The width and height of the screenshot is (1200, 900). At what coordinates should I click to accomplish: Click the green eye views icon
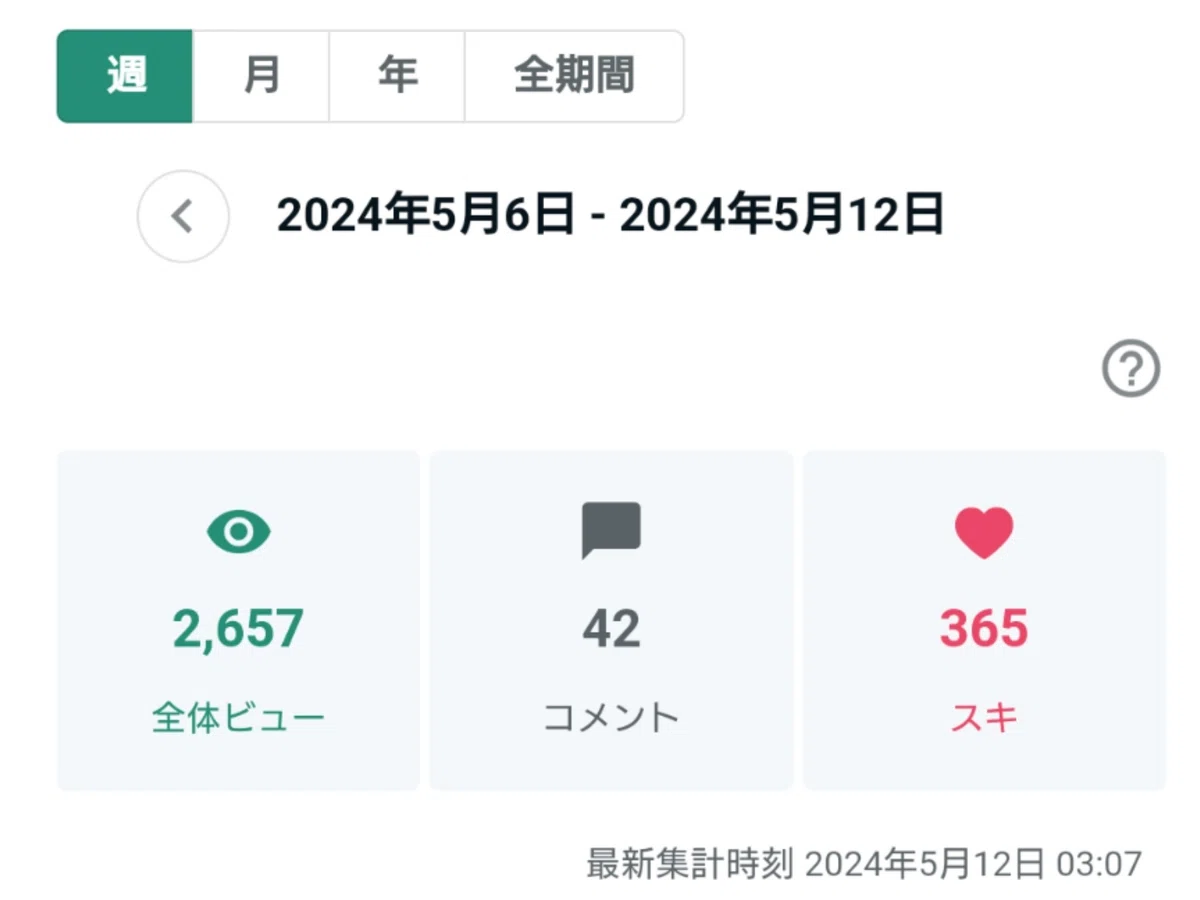[238, 532]
